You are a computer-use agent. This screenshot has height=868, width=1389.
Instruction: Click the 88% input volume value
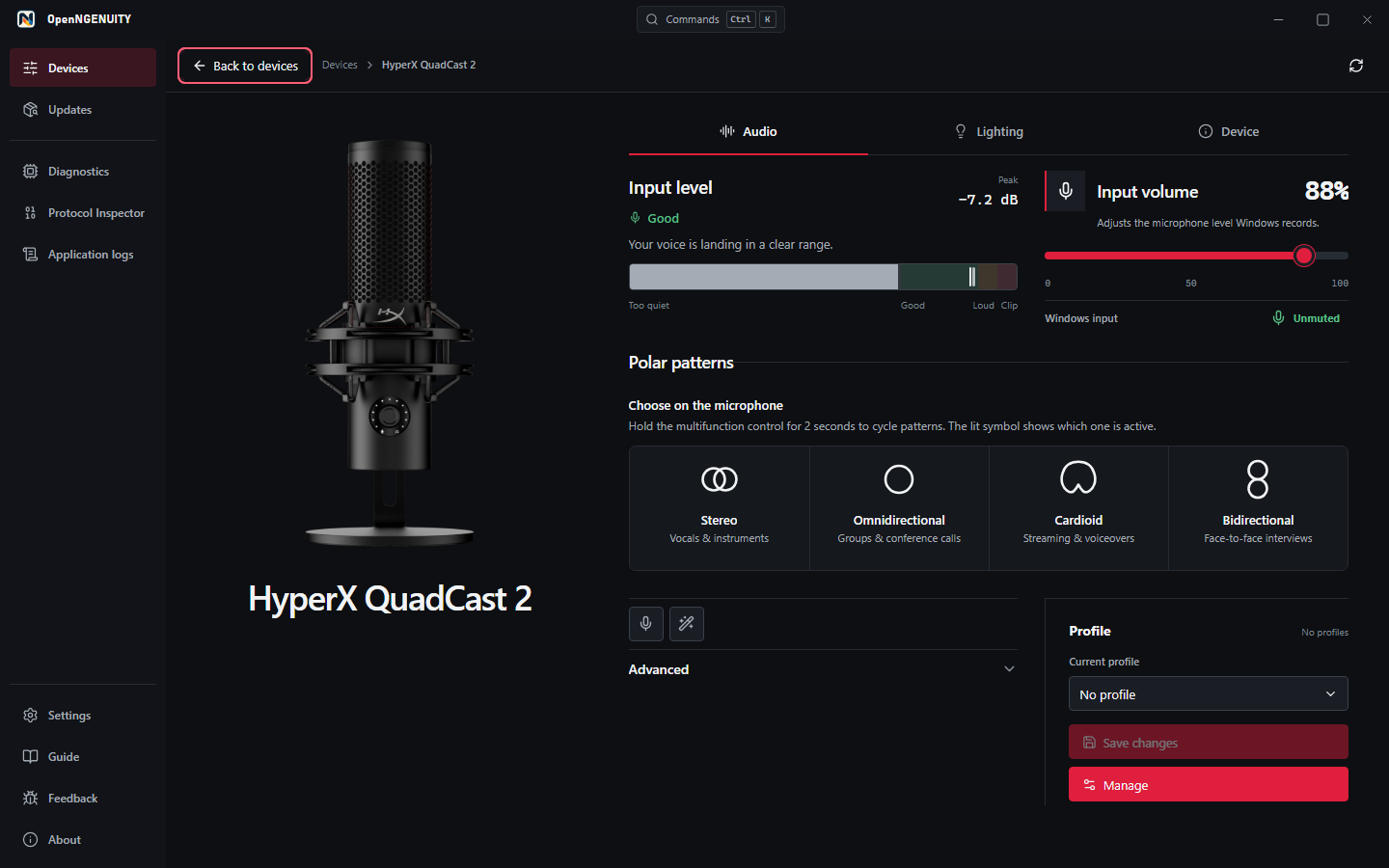pos(1326,191)
